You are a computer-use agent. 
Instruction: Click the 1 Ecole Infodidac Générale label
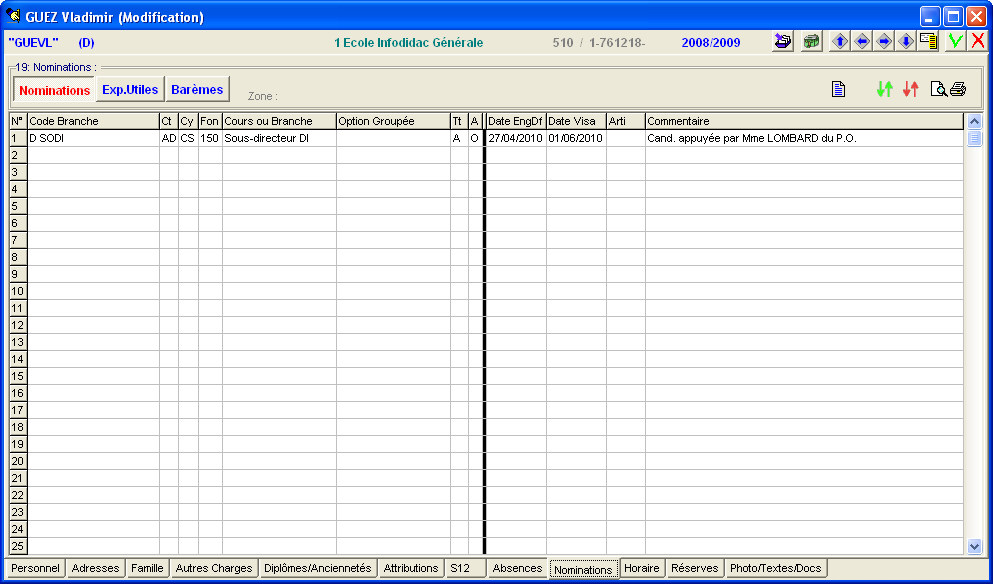click(x=408, y=43)
